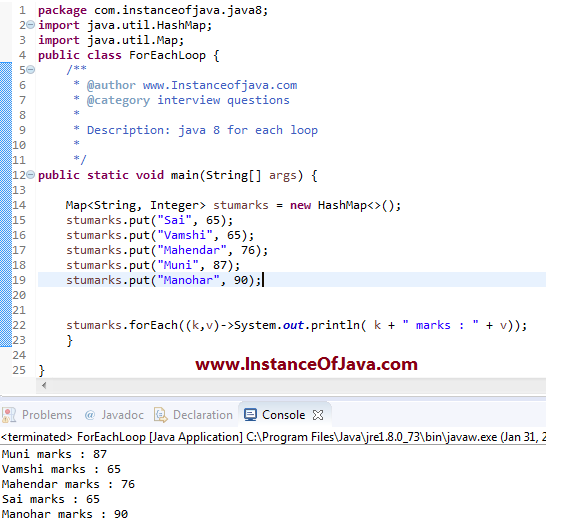This screenshot has height=523, width=573.
Task: Click console output 'Mahendar marks : 76'
Action: (68, 484)
